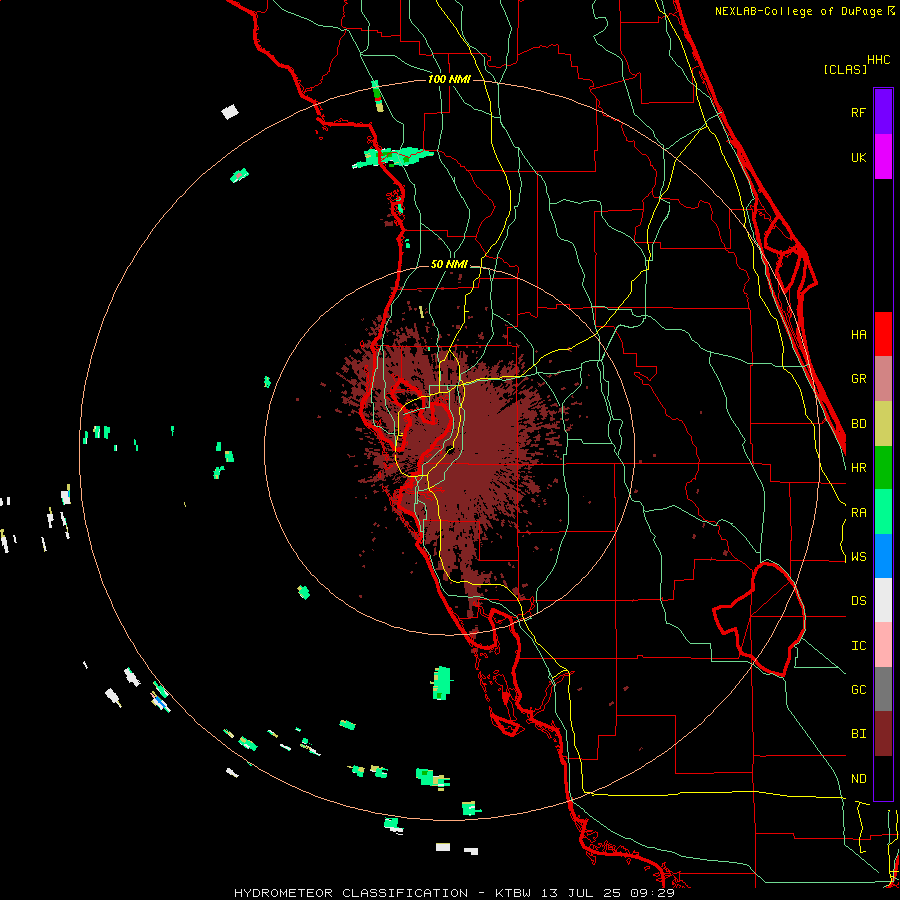This screenshot has width=900, height=900.
Task: Click the HA legend label
Action: pos(858,335)
